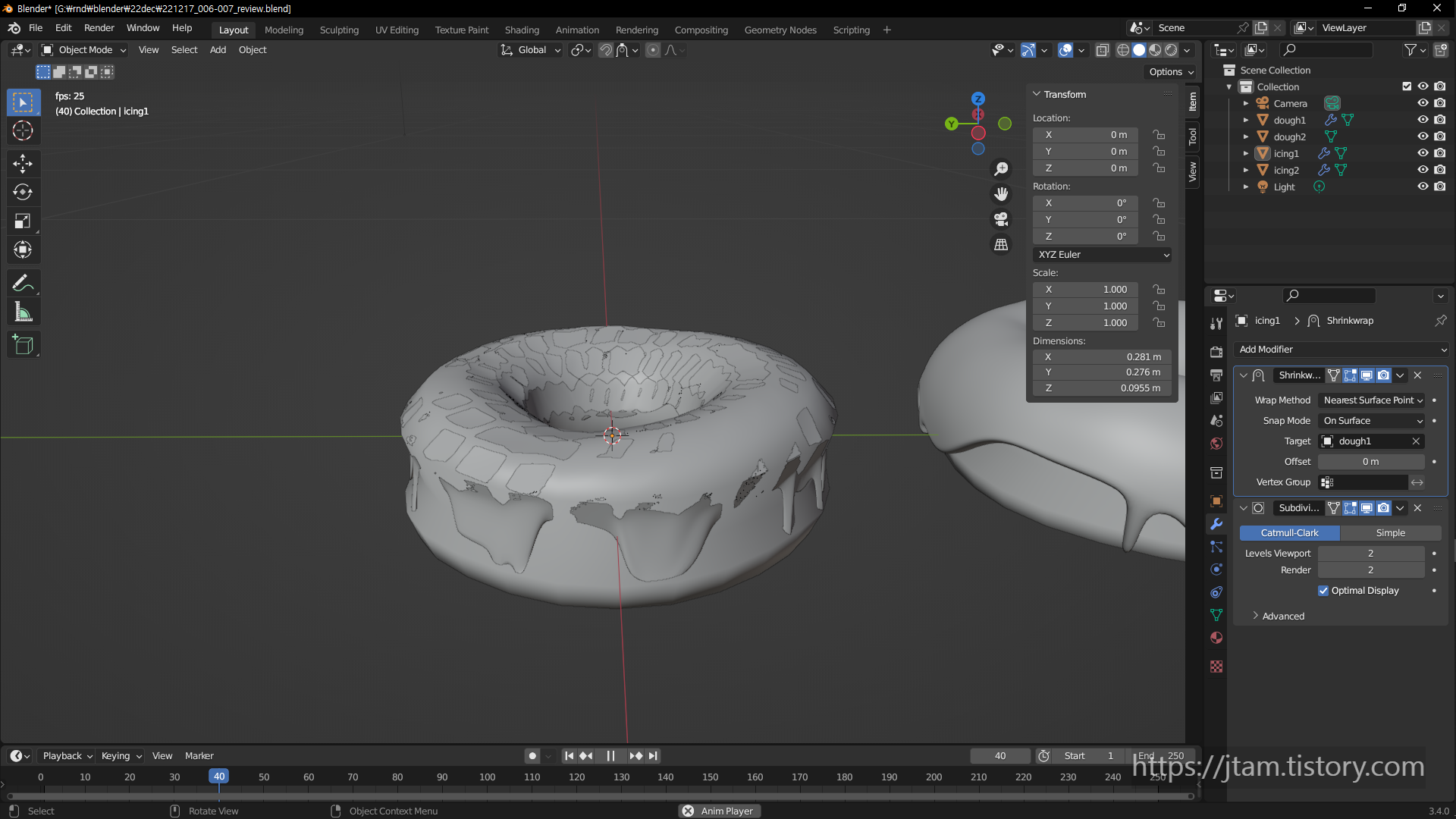Image resolution: width=1456 pixels, height=819 pixels.
Task: Activate the Annotate pencil tool
Action: click(23, 283)
